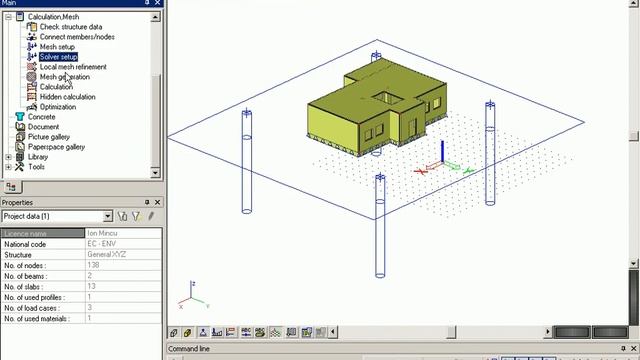Click the viewport vertical scrollbar up arrow
640x360 pixels.
click(634, 3)
